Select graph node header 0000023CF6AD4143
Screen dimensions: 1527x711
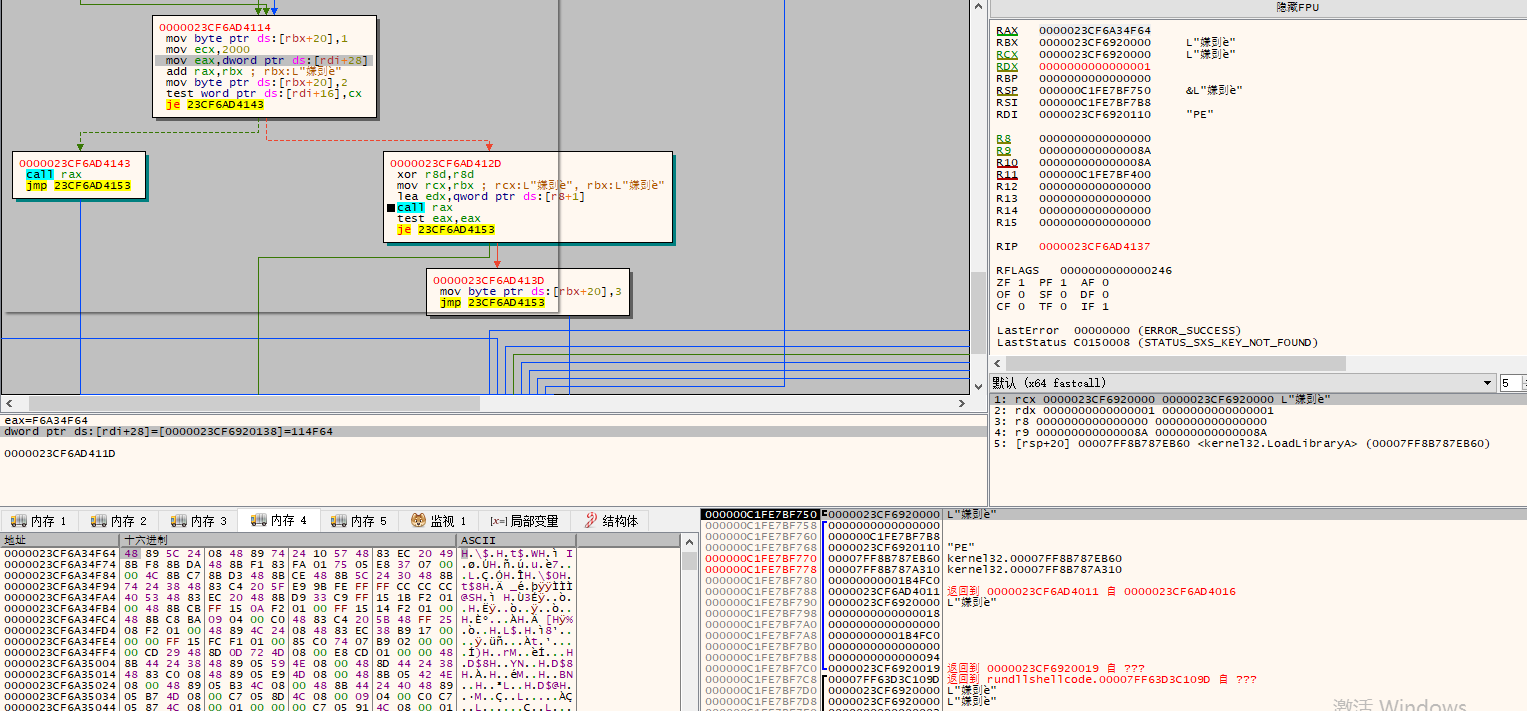click(x=75, y=163)
